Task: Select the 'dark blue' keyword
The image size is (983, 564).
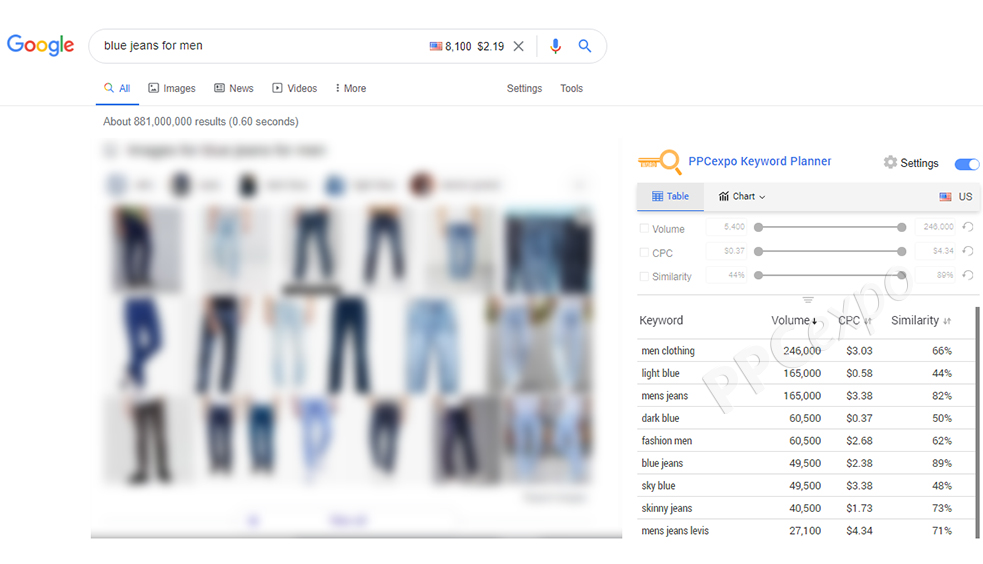Action: [x=660, y=418]
